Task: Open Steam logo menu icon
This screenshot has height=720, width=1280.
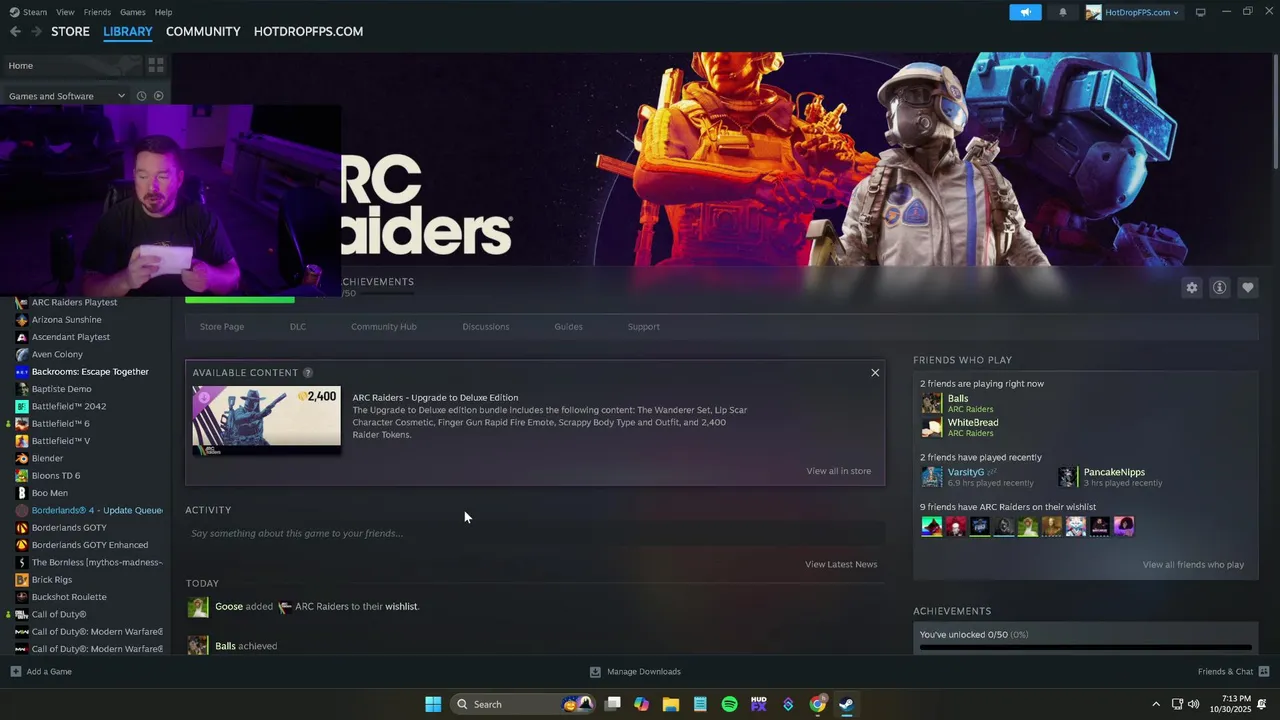Action: 13,12
